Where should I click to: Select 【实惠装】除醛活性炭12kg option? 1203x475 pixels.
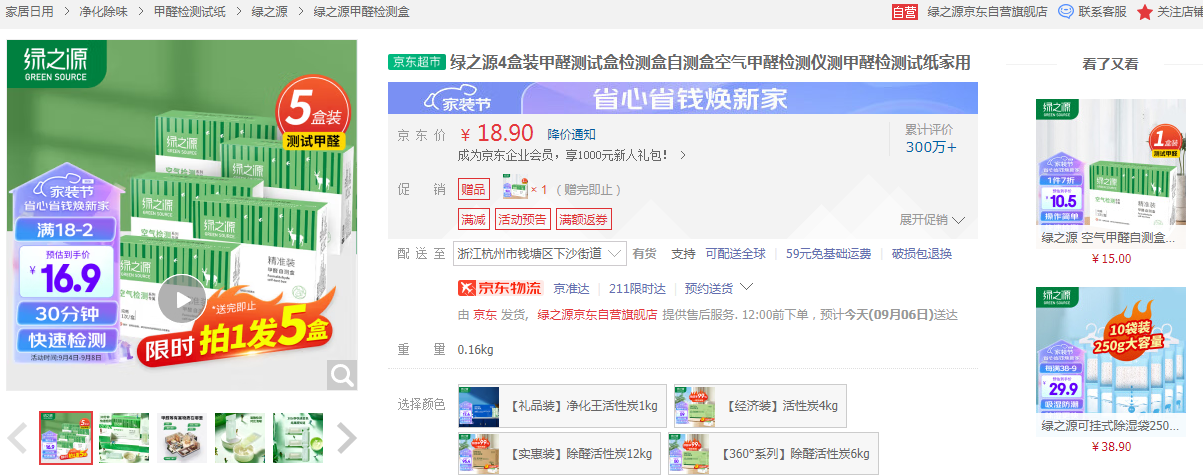tap(560, 454)
